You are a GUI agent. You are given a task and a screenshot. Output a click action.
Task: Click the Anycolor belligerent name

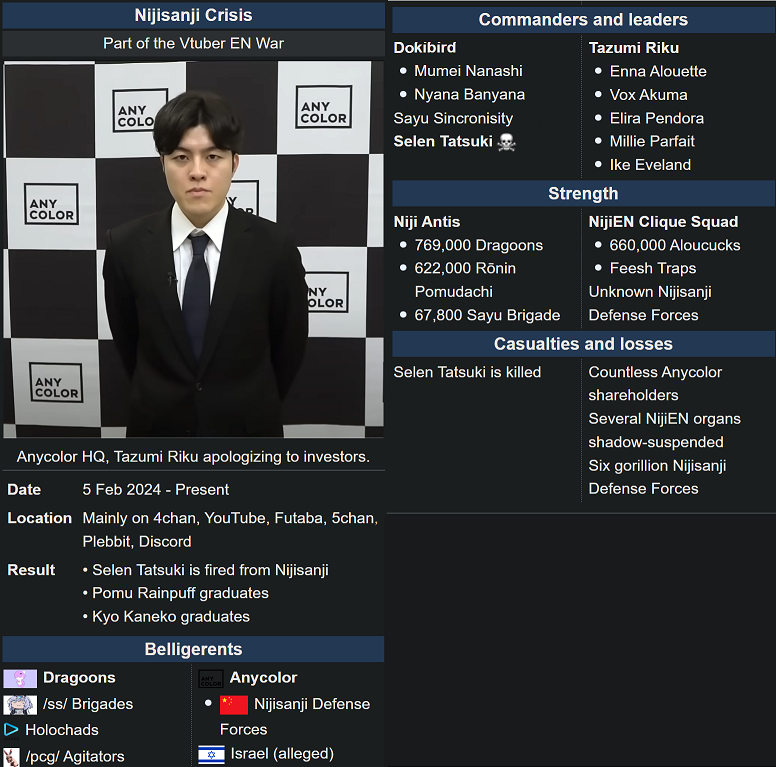point(263,678)
